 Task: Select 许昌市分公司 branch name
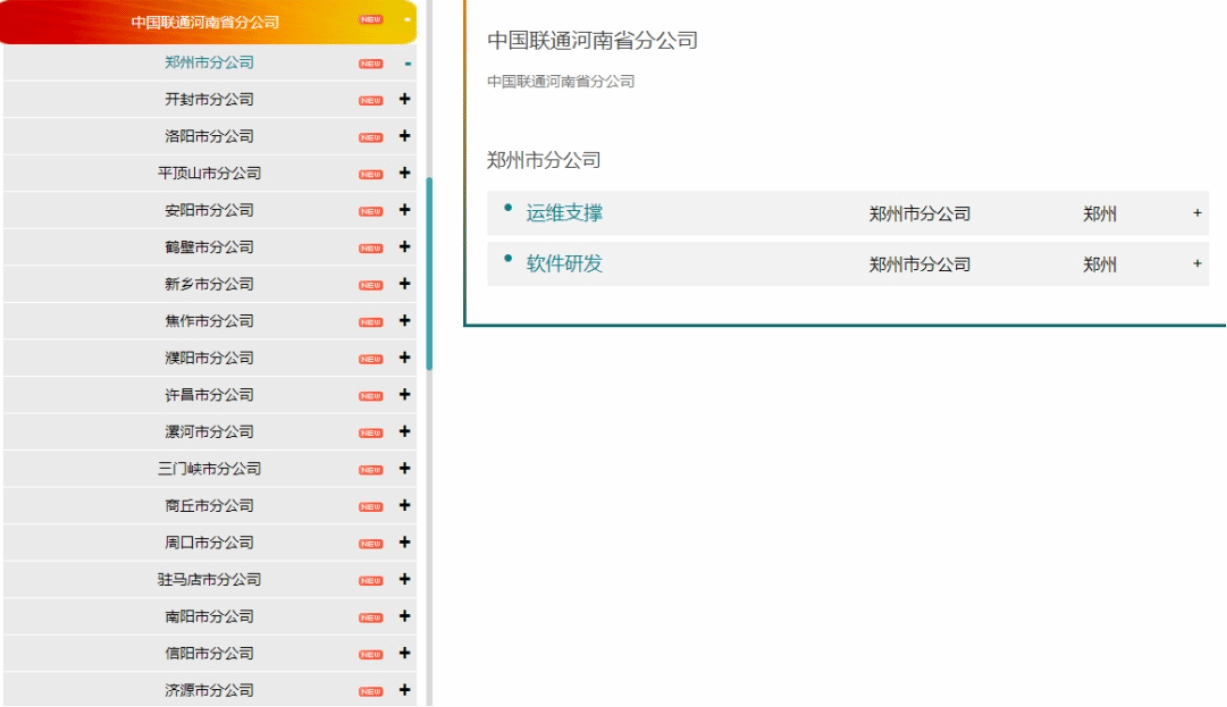click(209, 395)
